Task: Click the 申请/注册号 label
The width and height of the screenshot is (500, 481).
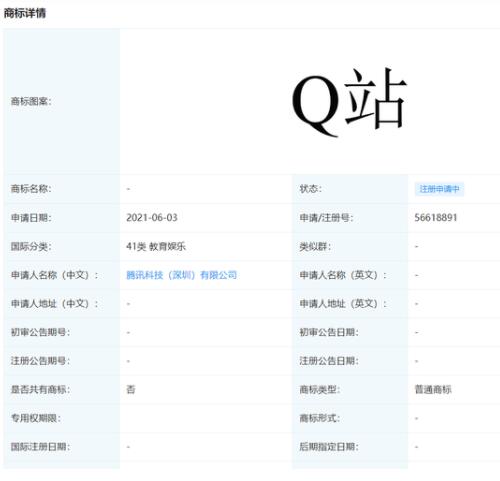Action: click(x=326, y=218)
